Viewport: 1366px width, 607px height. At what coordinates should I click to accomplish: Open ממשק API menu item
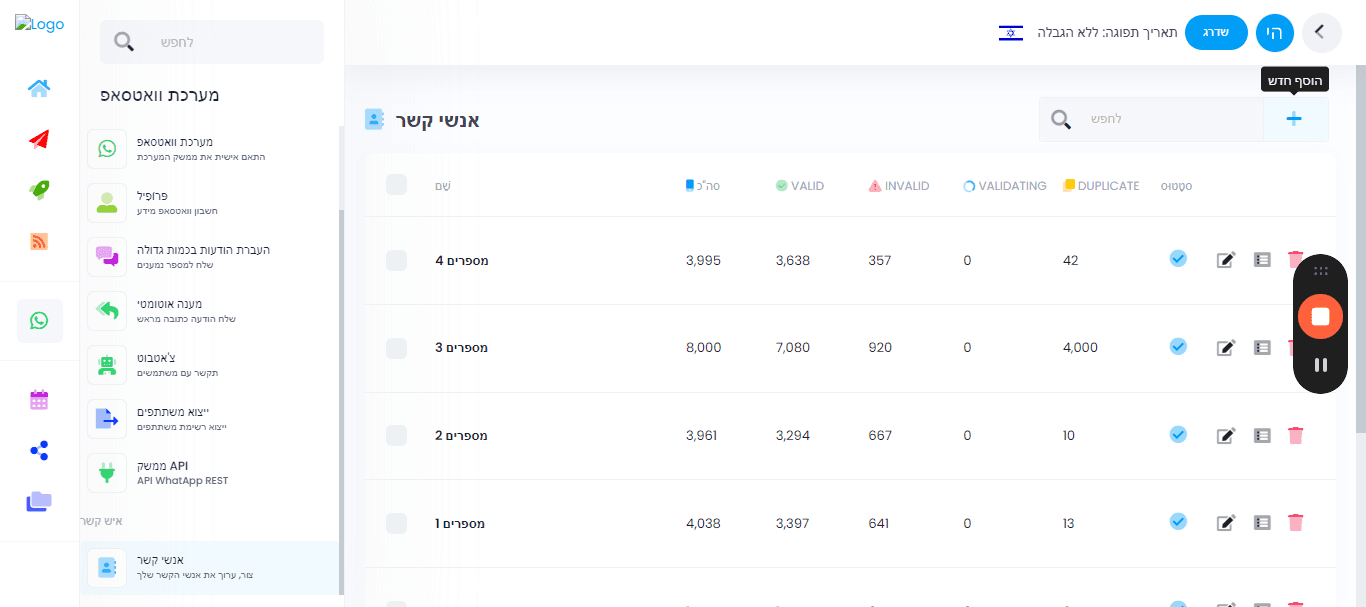tap(209, 473)
